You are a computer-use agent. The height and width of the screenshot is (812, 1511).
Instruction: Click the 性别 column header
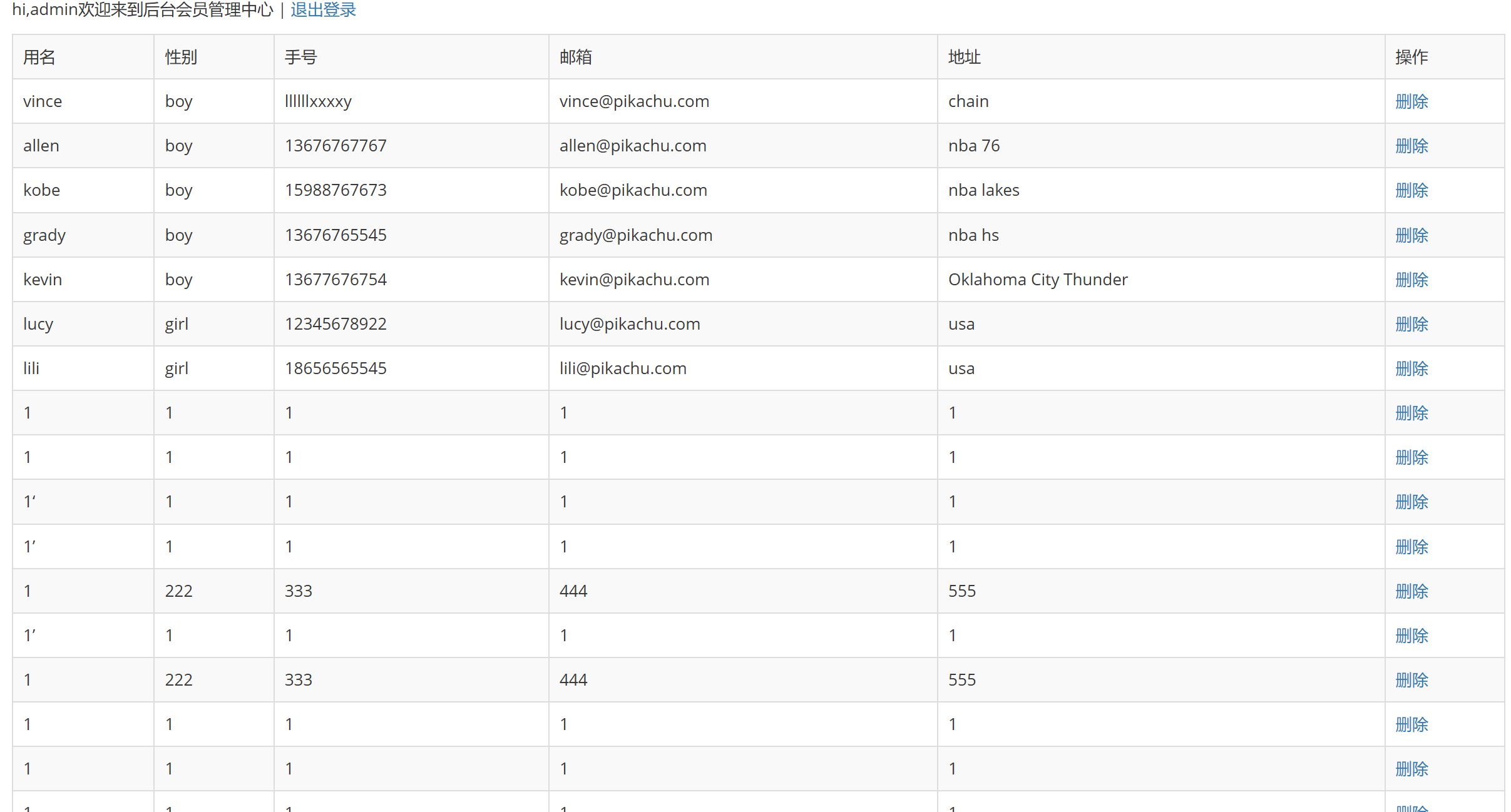tap(181, 57)
